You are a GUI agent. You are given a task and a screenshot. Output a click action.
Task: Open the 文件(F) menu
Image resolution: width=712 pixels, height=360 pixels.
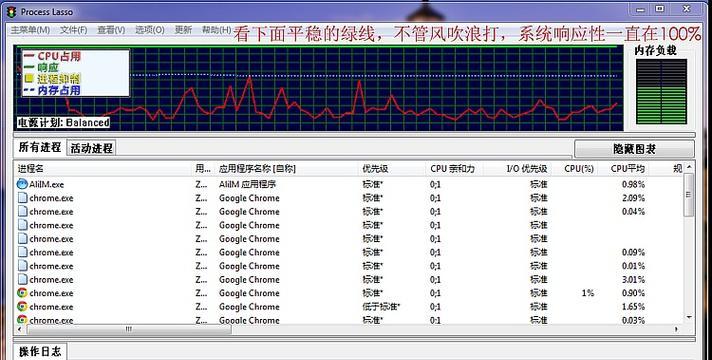(74, 30)
